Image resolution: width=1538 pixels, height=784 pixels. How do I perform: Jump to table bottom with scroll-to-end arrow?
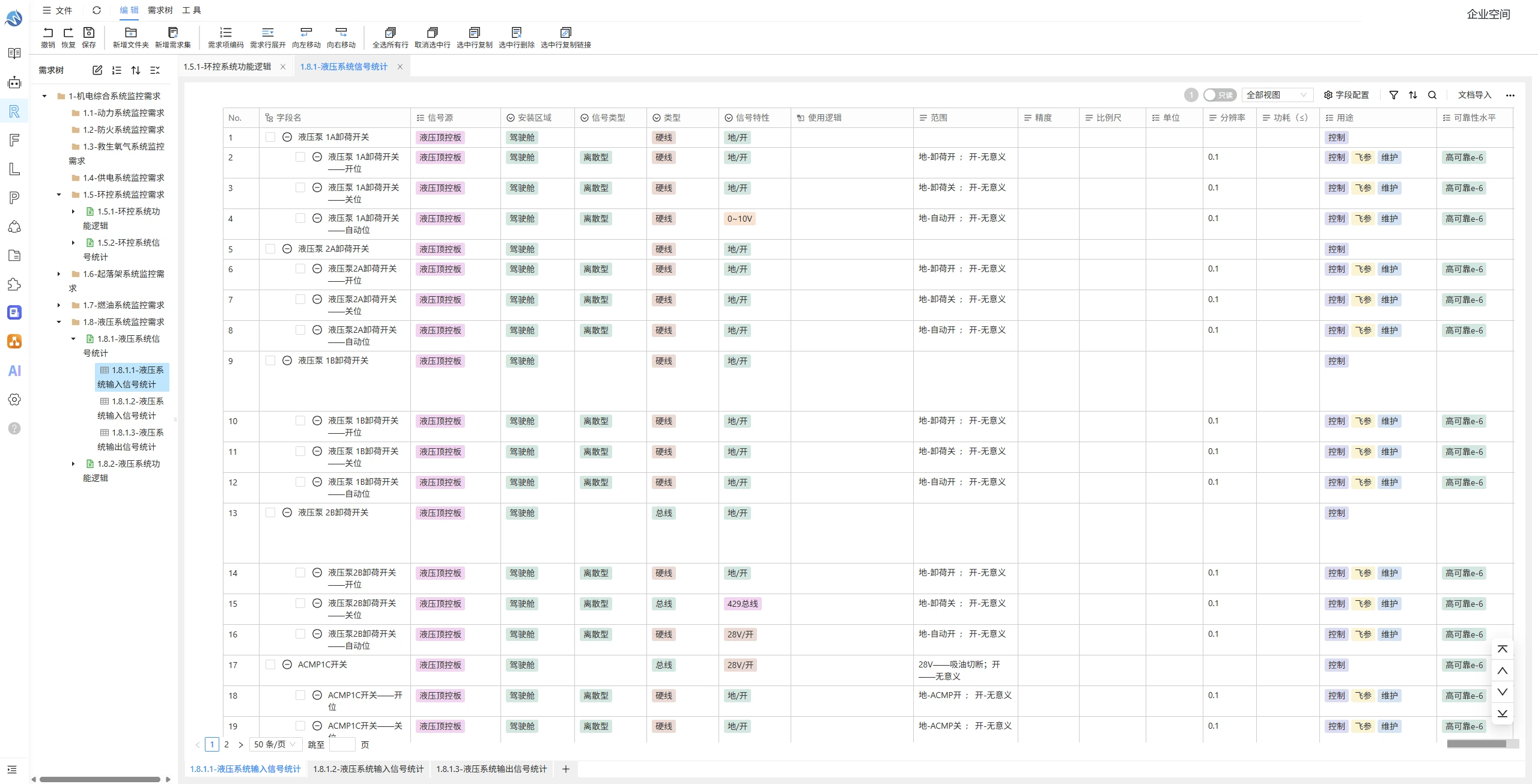1503,714
